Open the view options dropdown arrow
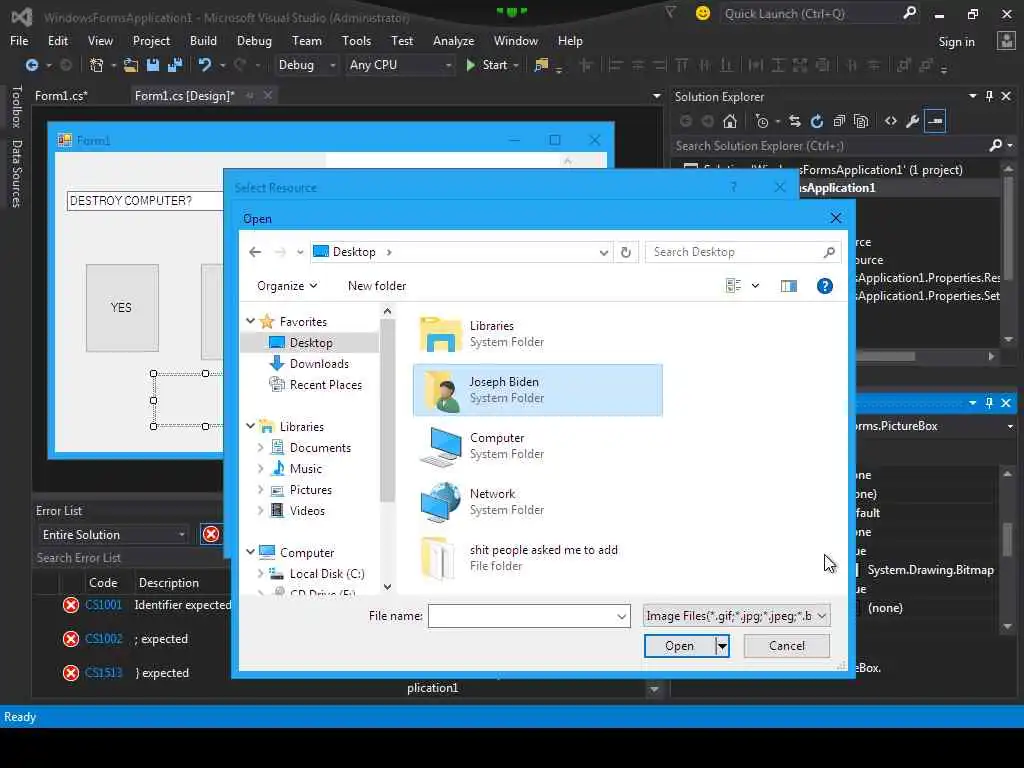 755,286
